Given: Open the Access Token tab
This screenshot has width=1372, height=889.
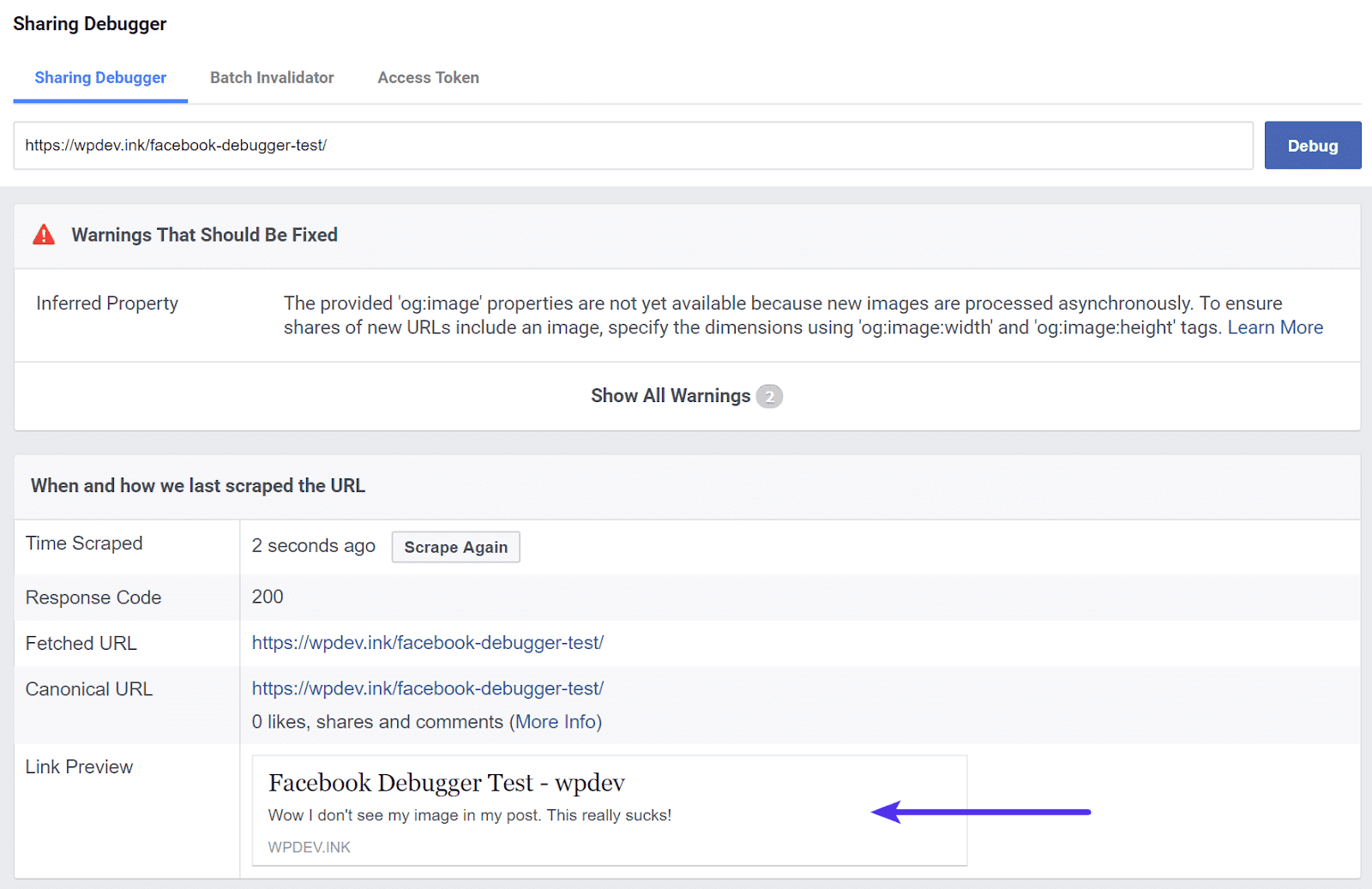Looking at the screenshot, I should coord(428,77).
